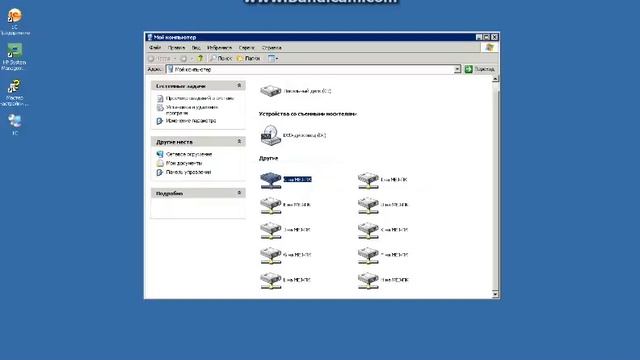Image resolution: width=640 pixels, height=360 pixels.
Task: Open Установка и удаление программ link
Action: tap(192, 110)
